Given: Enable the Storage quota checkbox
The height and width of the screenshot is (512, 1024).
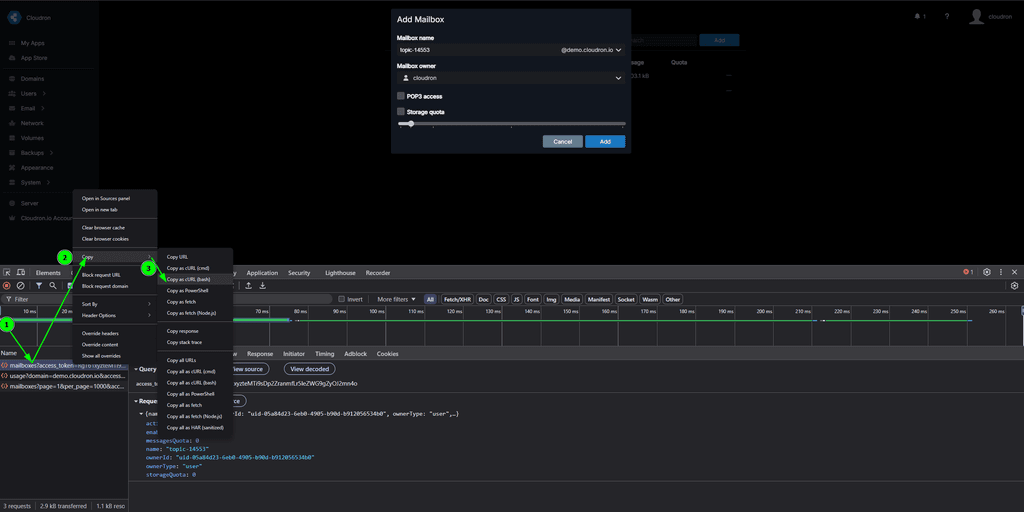Looking at the screenshot, I should 401,112.
